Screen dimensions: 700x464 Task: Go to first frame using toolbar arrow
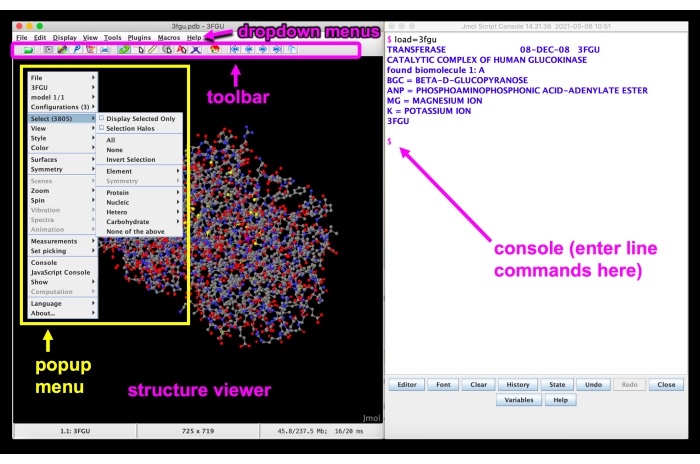click(x=234, y=49)
